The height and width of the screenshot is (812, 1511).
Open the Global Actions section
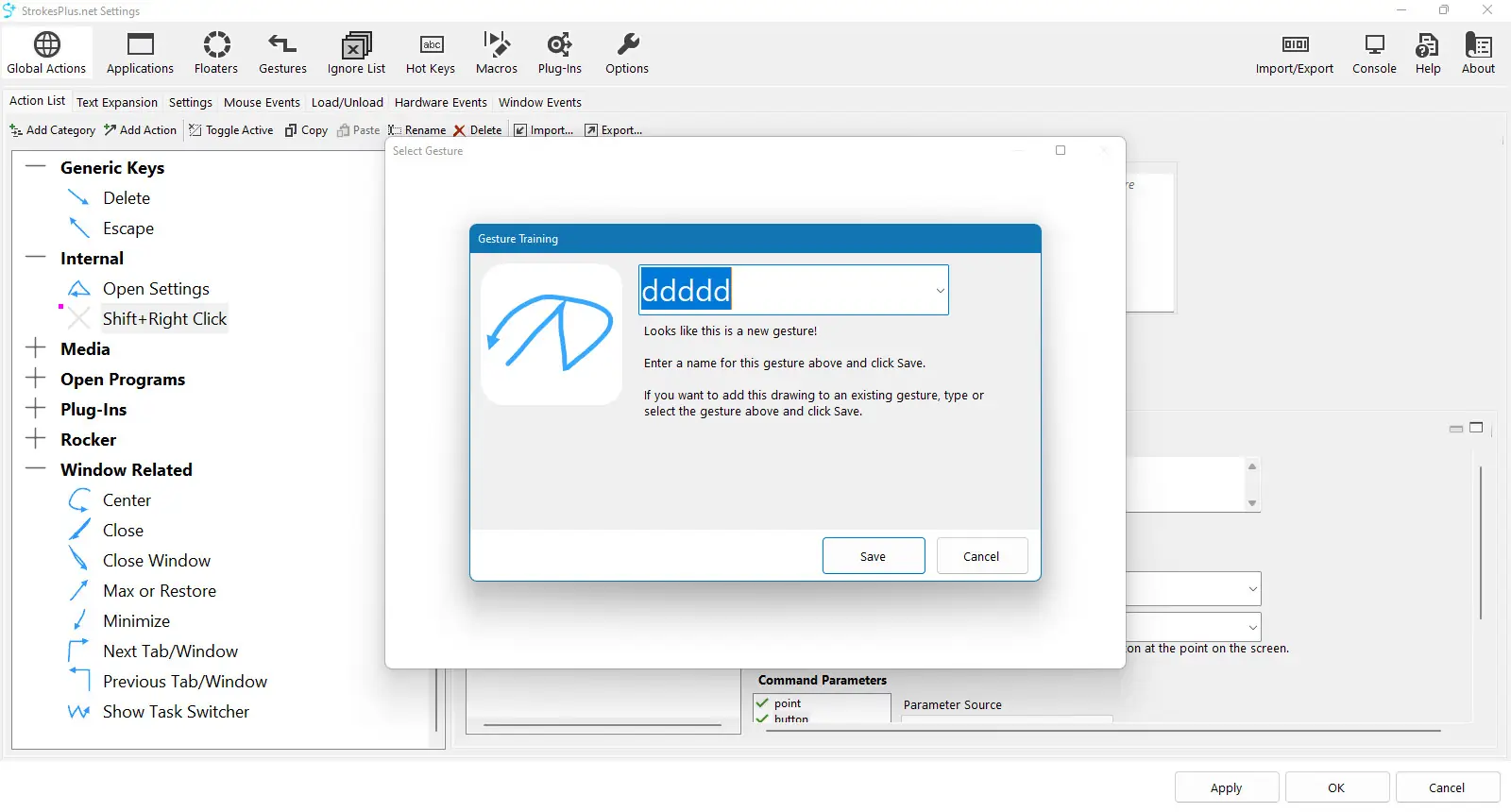click(46, 53)
